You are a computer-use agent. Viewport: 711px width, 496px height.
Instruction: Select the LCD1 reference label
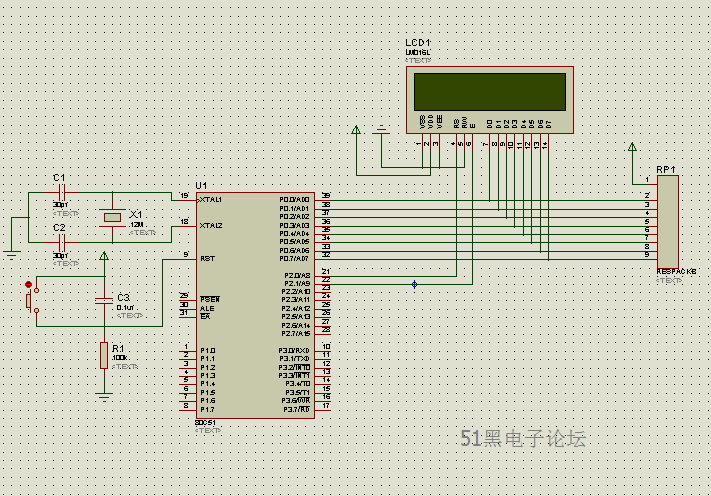tap(418, 43)
